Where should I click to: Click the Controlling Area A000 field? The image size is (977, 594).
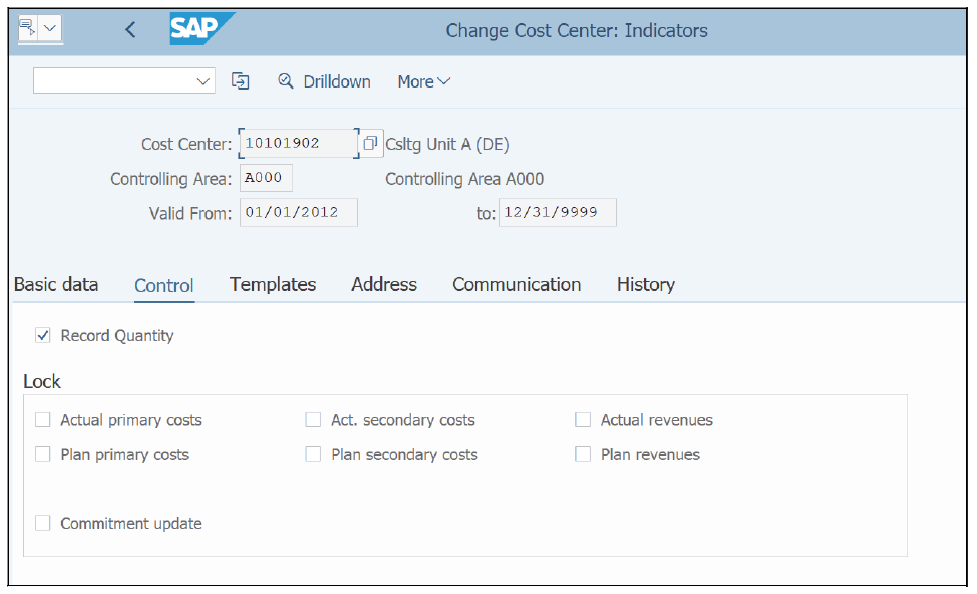click(x=265, y=177)
